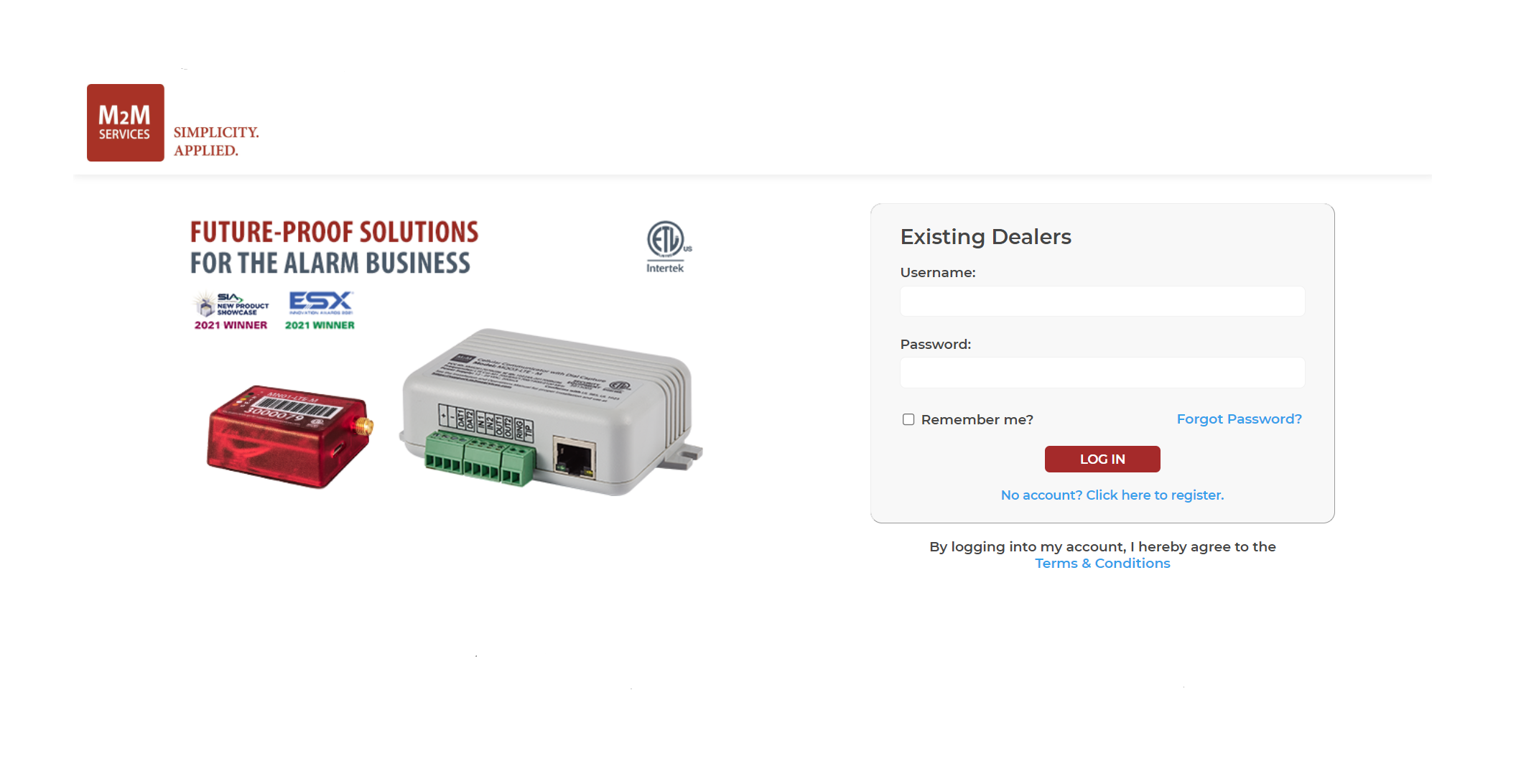This screenshot has width=1516, height=784.
Task: Click No account? Click here to register
Action: pos(1112,495)
